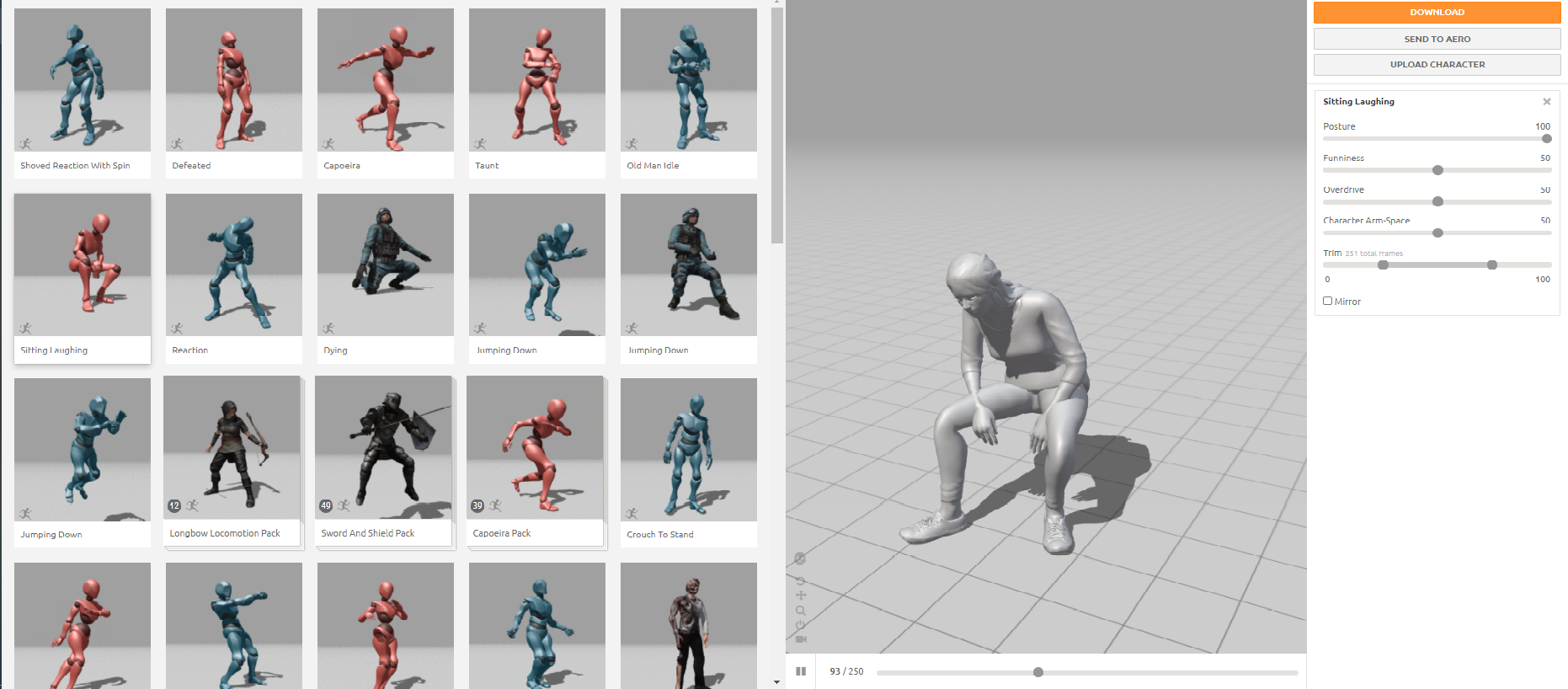Click the UPLOAD CHARACTER button
Viewport: 1568px width, 689px height.
pos(1437,65)
